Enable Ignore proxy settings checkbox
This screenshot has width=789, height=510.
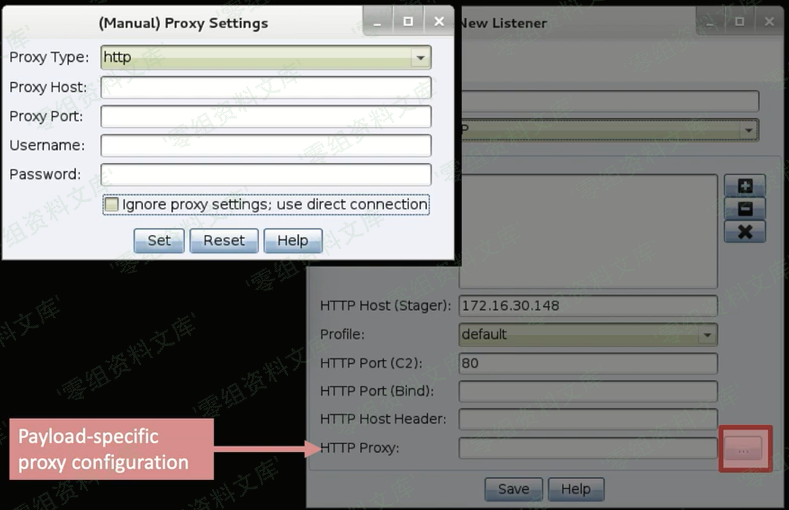111,204
